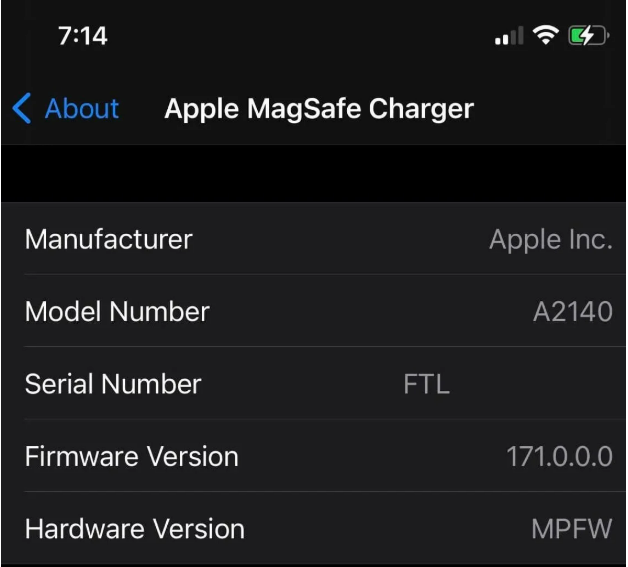
Task: Tap the back chevron arrow icon
Action: (22, 108)
